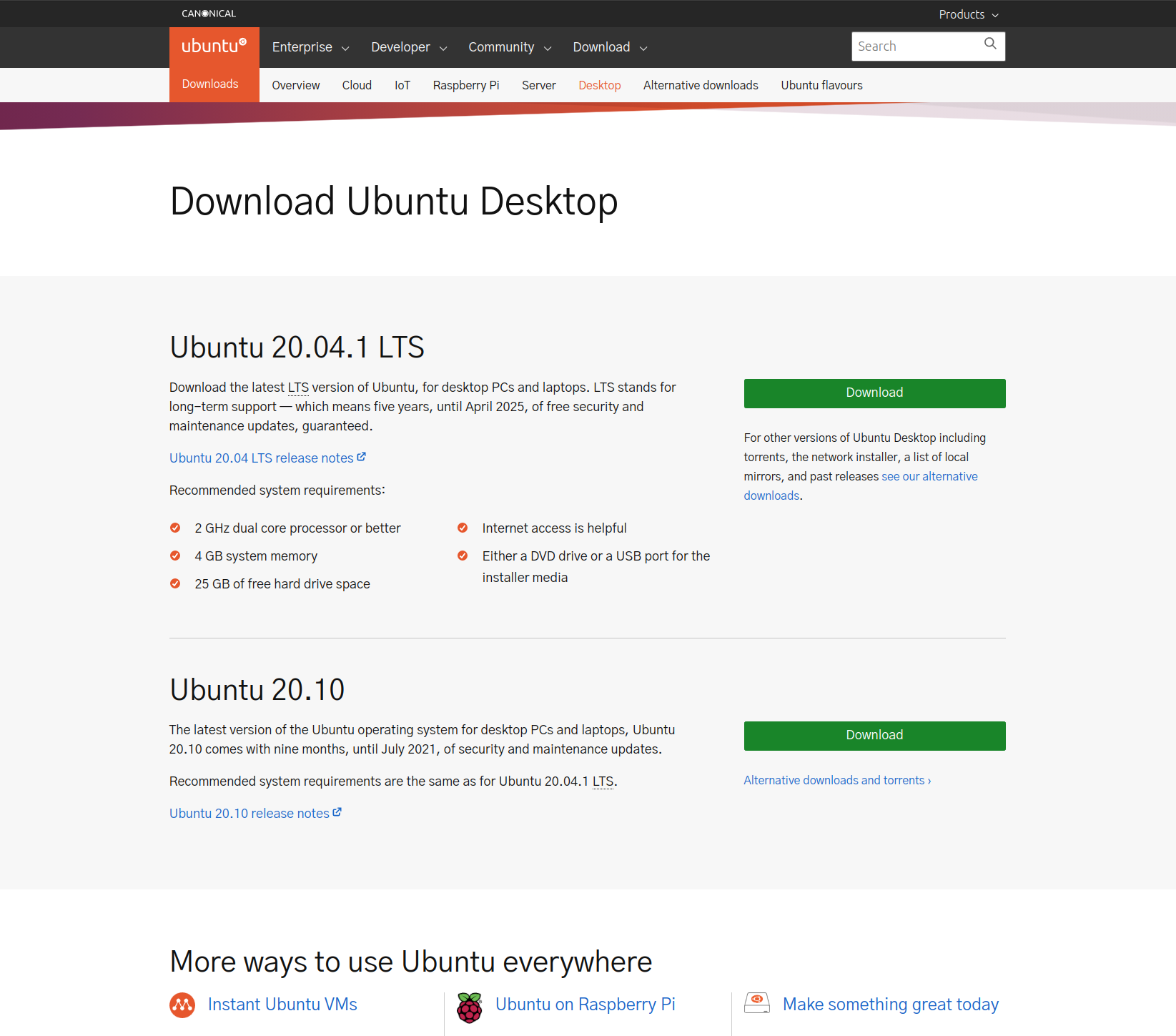Image resolution: width=1176 pixels, height=1036 pixels.
Task: Click the Canonical logo in top bar
Action: [209, 14]
